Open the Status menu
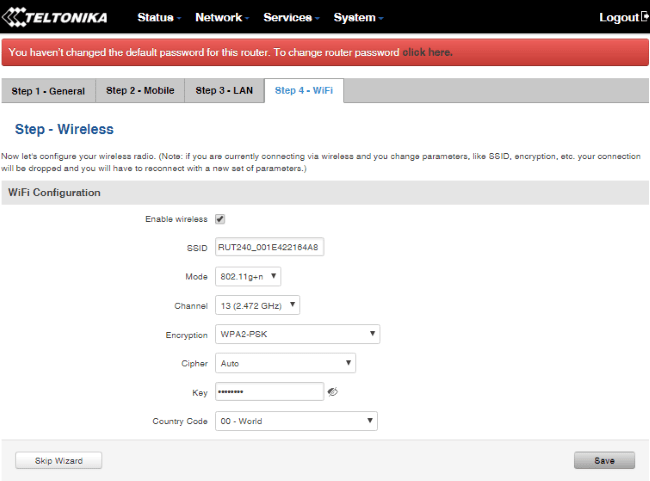The height and width of the screenshot is (481, 650). [x=158, y=18]
